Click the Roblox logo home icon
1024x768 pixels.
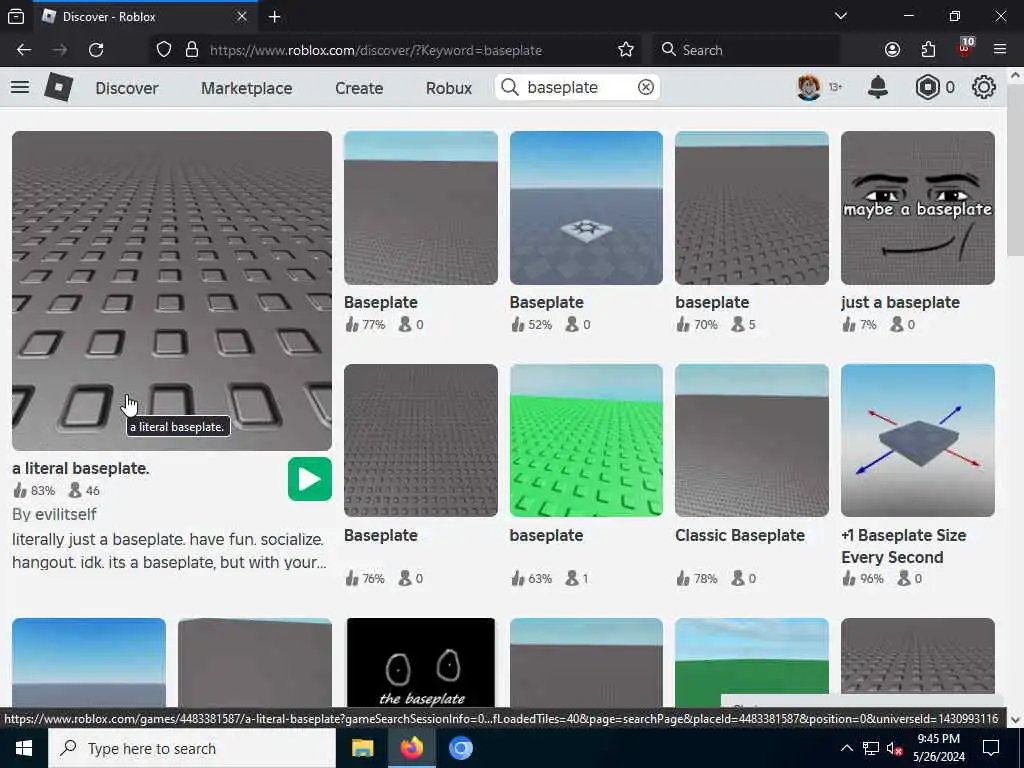click(58, 87)
